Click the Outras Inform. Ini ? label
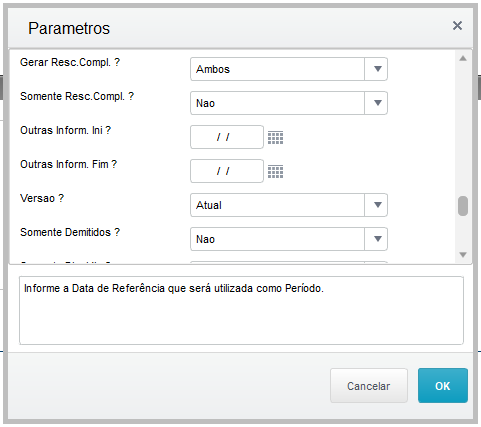Viewport: 481px width, 427px height. (x=65, y=130)
